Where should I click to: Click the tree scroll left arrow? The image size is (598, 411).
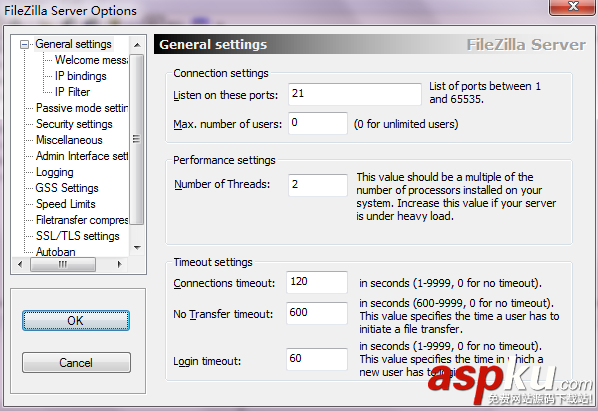pos(20,264)
